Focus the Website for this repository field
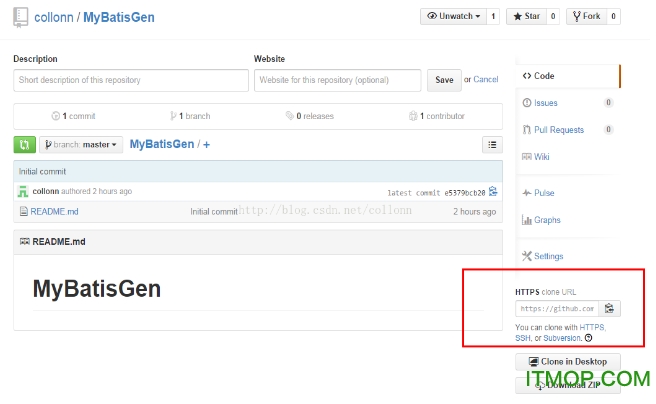Screen dimensions: 656x404 click(x=338, y=80)
